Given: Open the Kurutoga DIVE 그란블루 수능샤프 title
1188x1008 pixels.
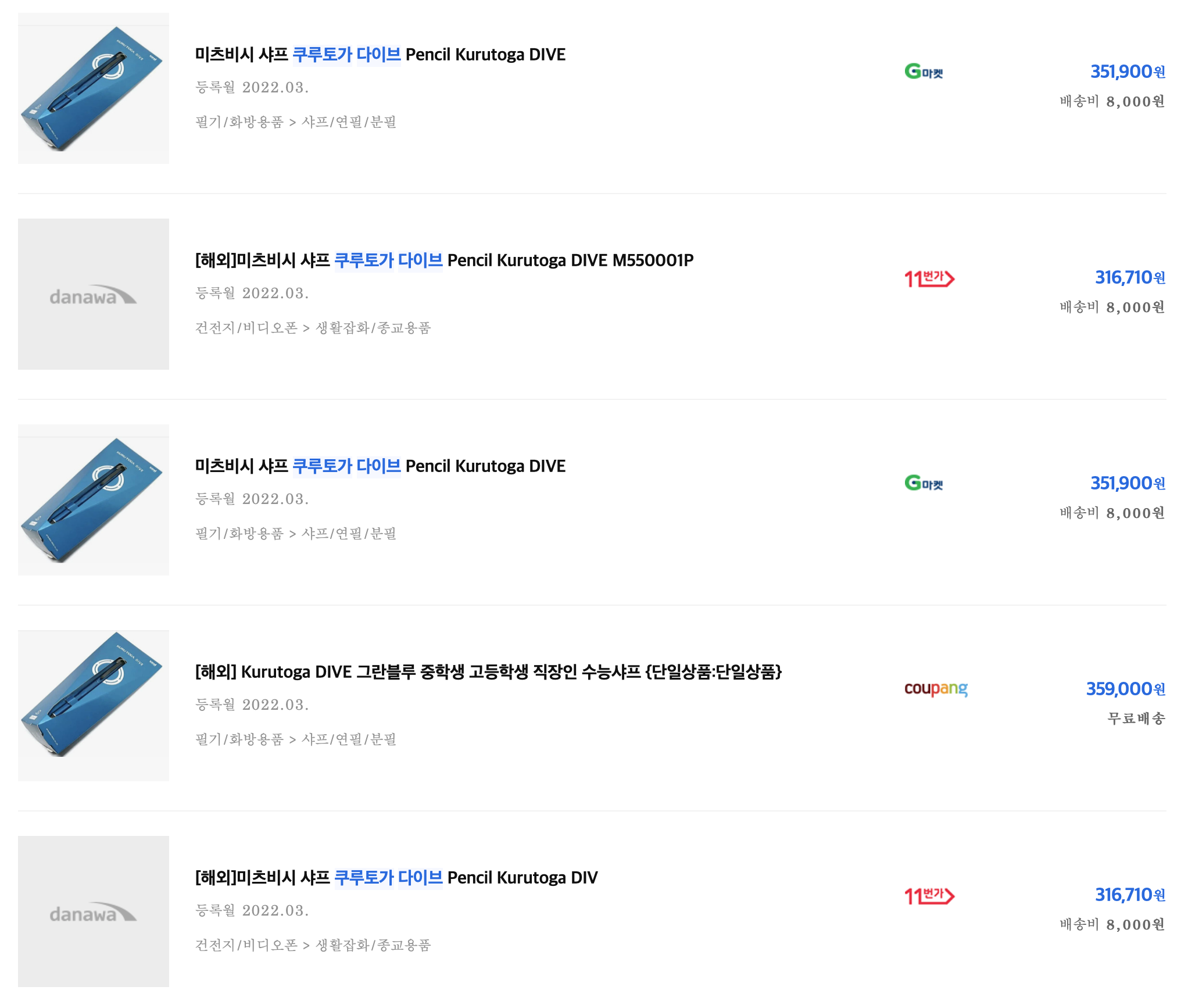Looking at the screenshot, I should coord(488,672).
